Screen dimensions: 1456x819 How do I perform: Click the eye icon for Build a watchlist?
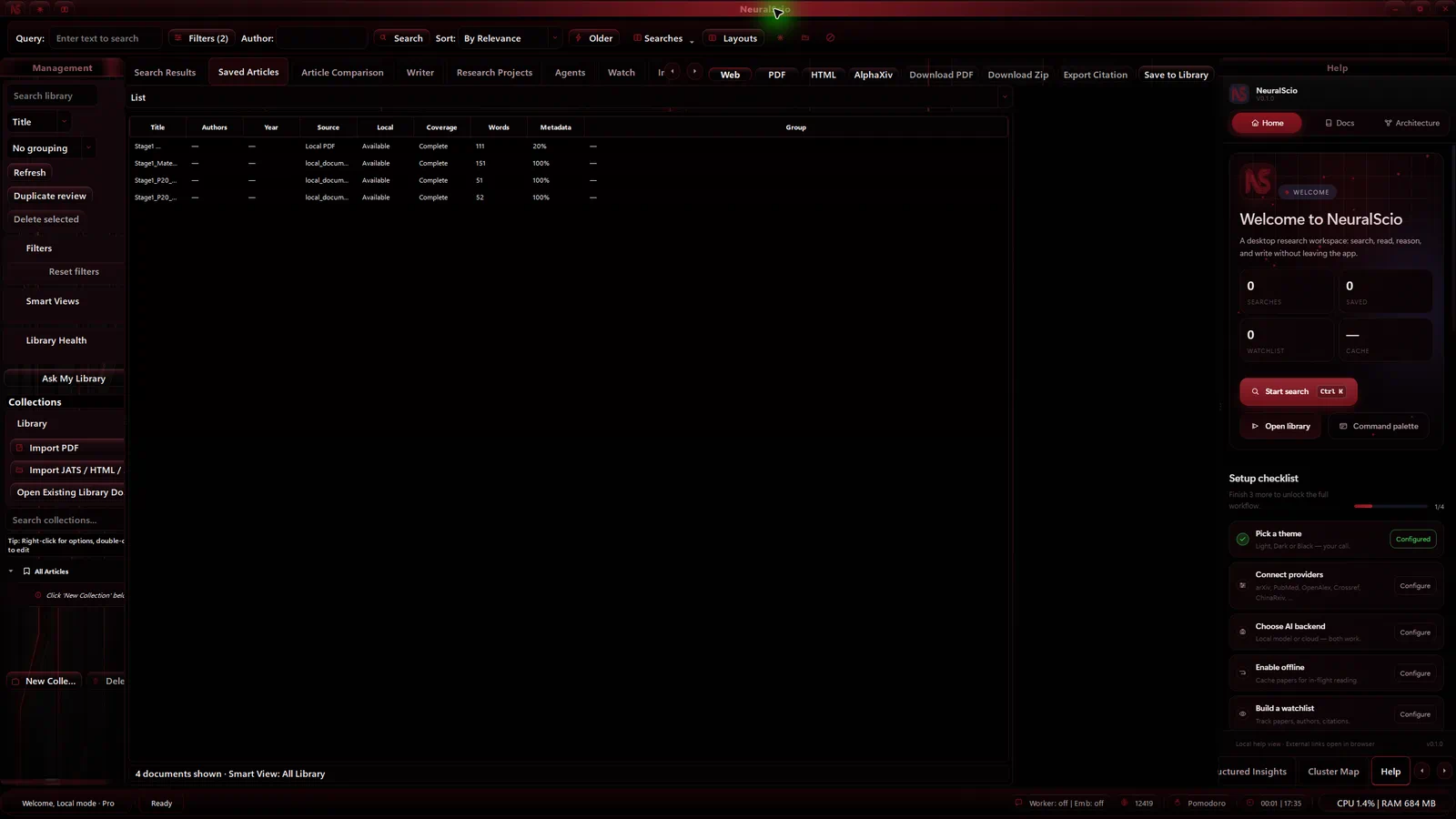[1242, 714]
